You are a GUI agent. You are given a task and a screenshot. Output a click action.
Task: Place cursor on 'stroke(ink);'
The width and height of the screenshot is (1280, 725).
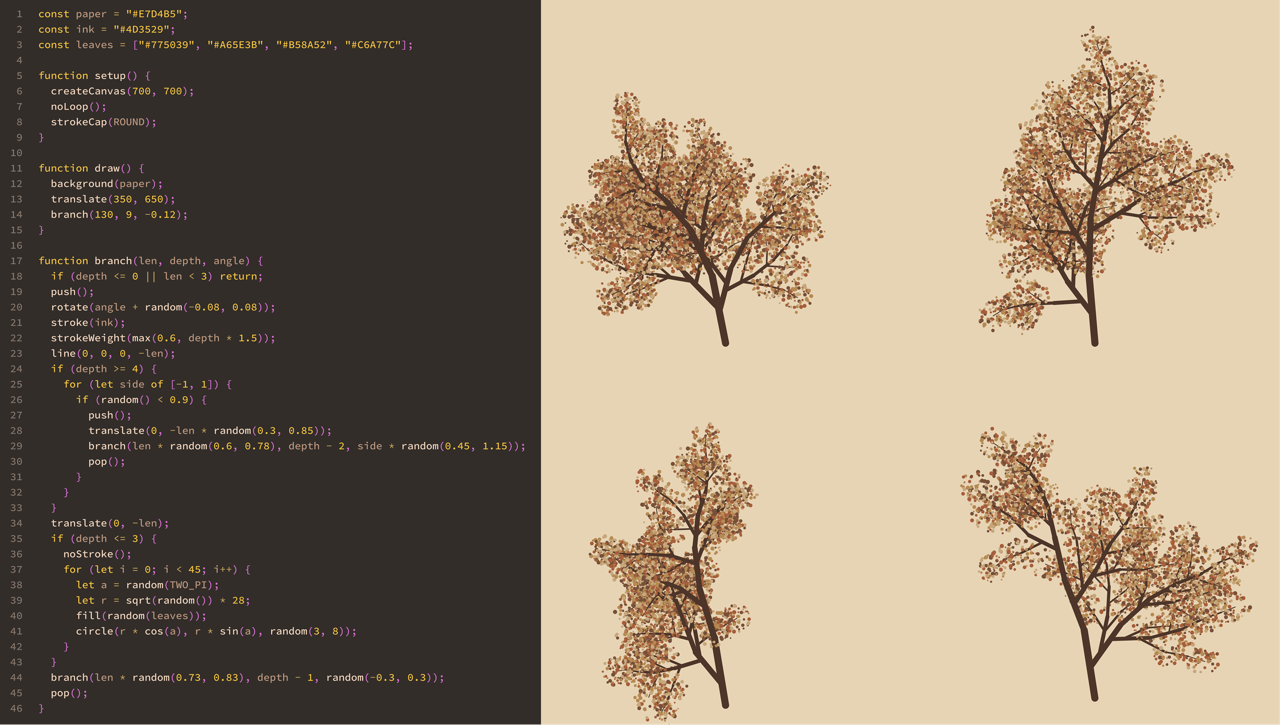[x=88, y=323]
